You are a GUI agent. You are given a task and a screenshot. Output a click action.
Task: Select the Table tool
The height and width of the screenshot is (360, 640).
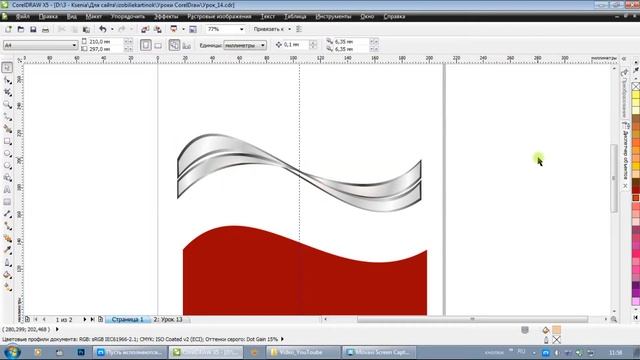point(7,202)
